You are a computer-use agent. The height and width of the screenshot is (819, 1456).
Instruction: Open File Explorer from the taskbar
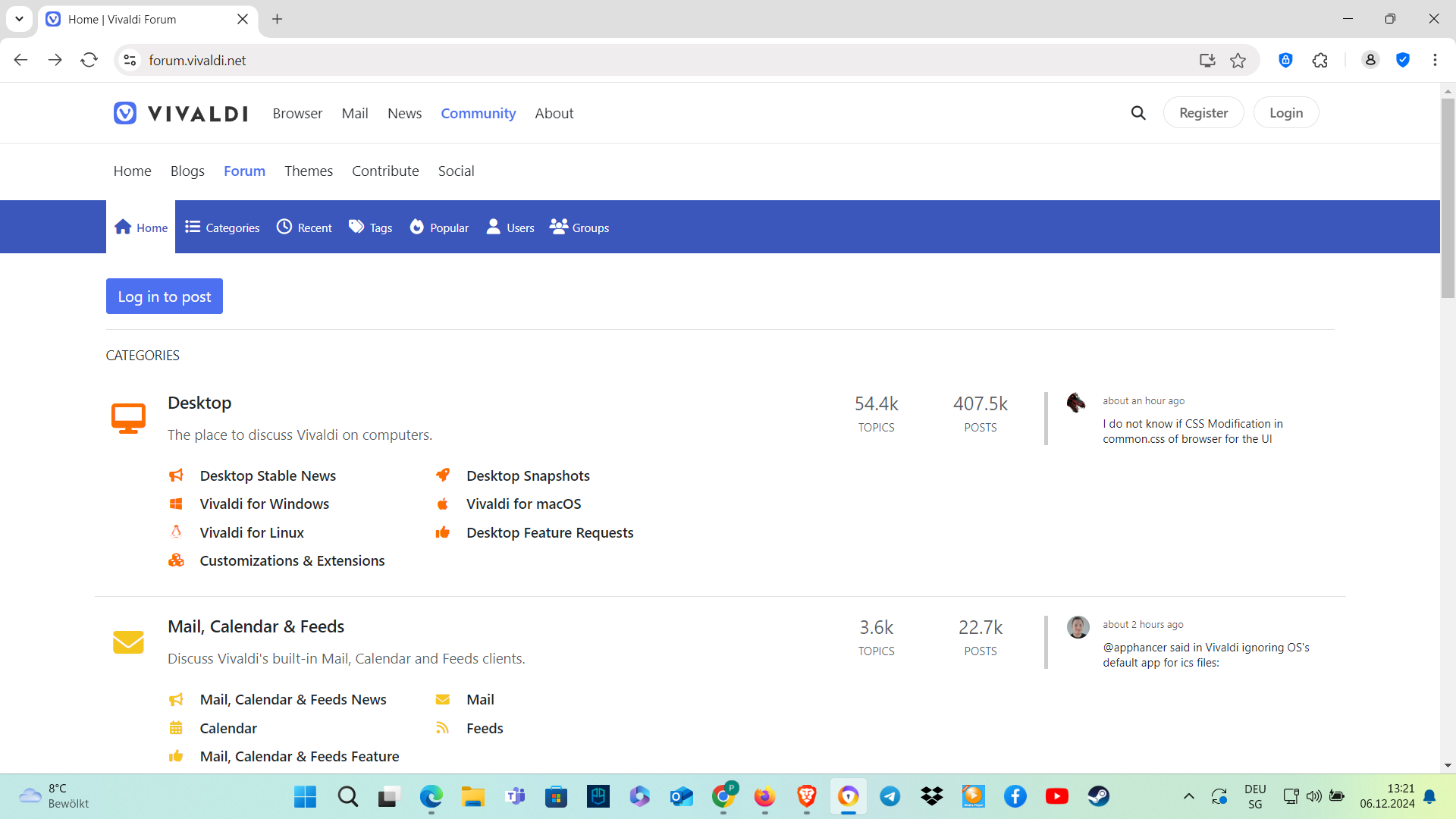pos(473,796)
